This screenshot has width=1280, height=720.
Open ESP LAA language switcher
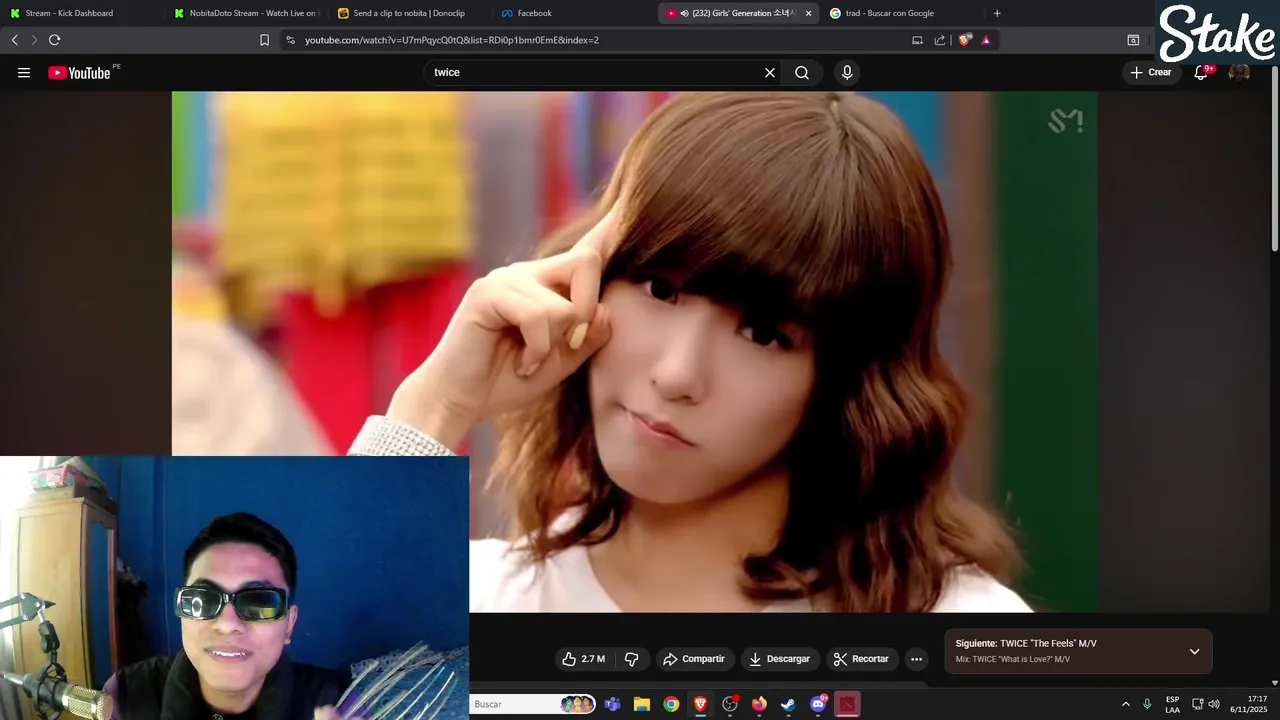click(x=1172, y=704)
